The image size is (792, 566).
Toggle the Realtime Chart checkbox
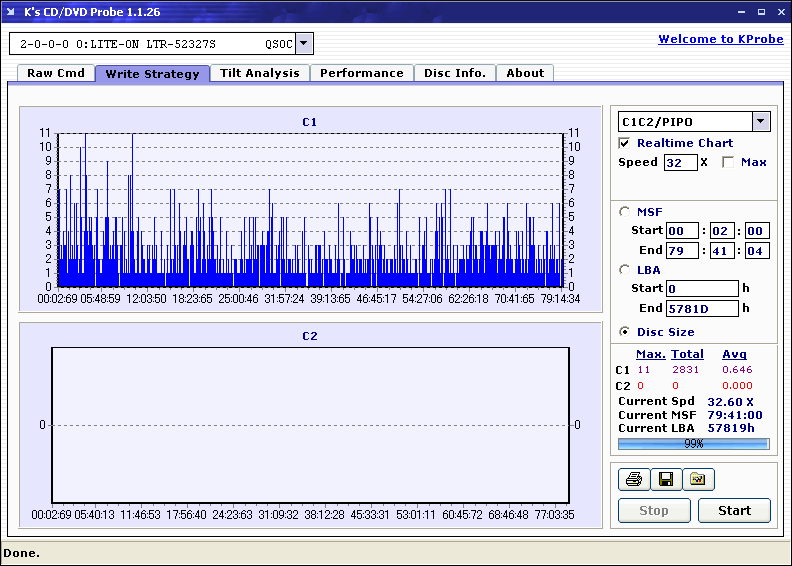click(x=625, y=143)
